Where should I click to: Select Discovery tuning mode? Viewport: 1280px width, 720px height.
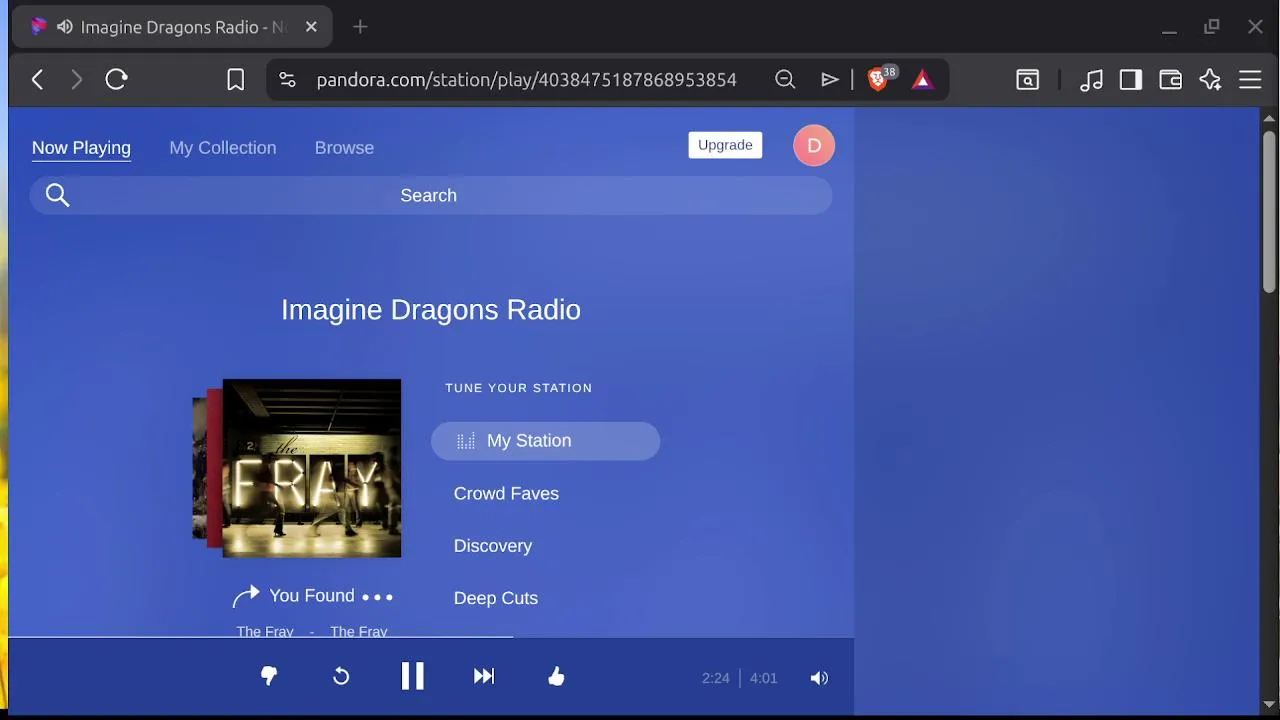pos(493,546)
